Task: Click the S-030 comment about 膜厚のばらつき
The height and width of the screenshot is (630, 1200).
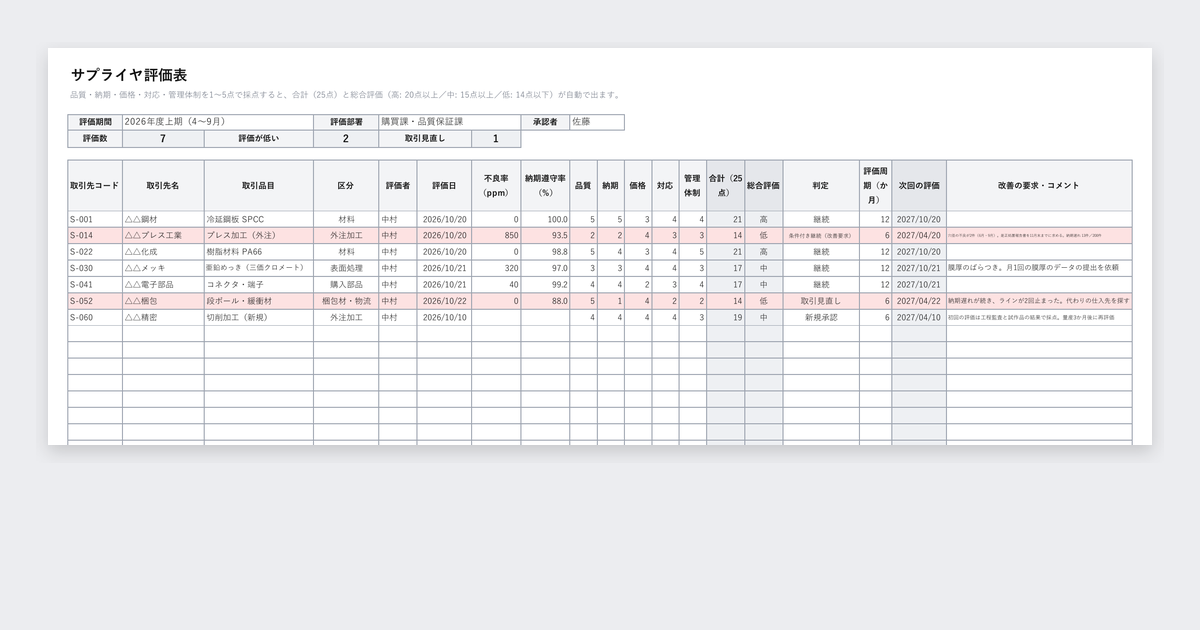Action: click(x=1039, y=268)
